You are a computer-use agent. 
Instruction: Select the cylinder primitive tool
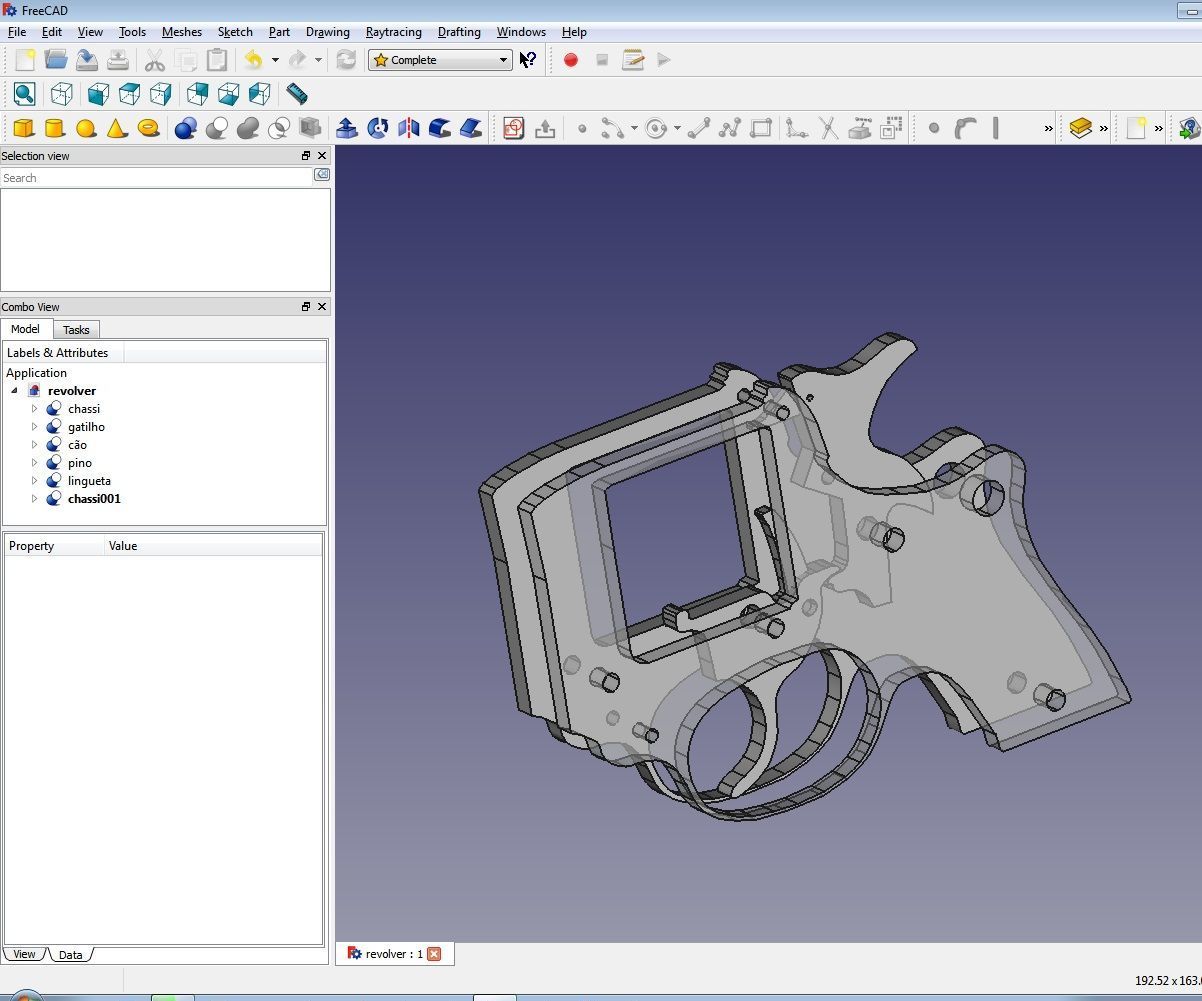tap(55, 128)
